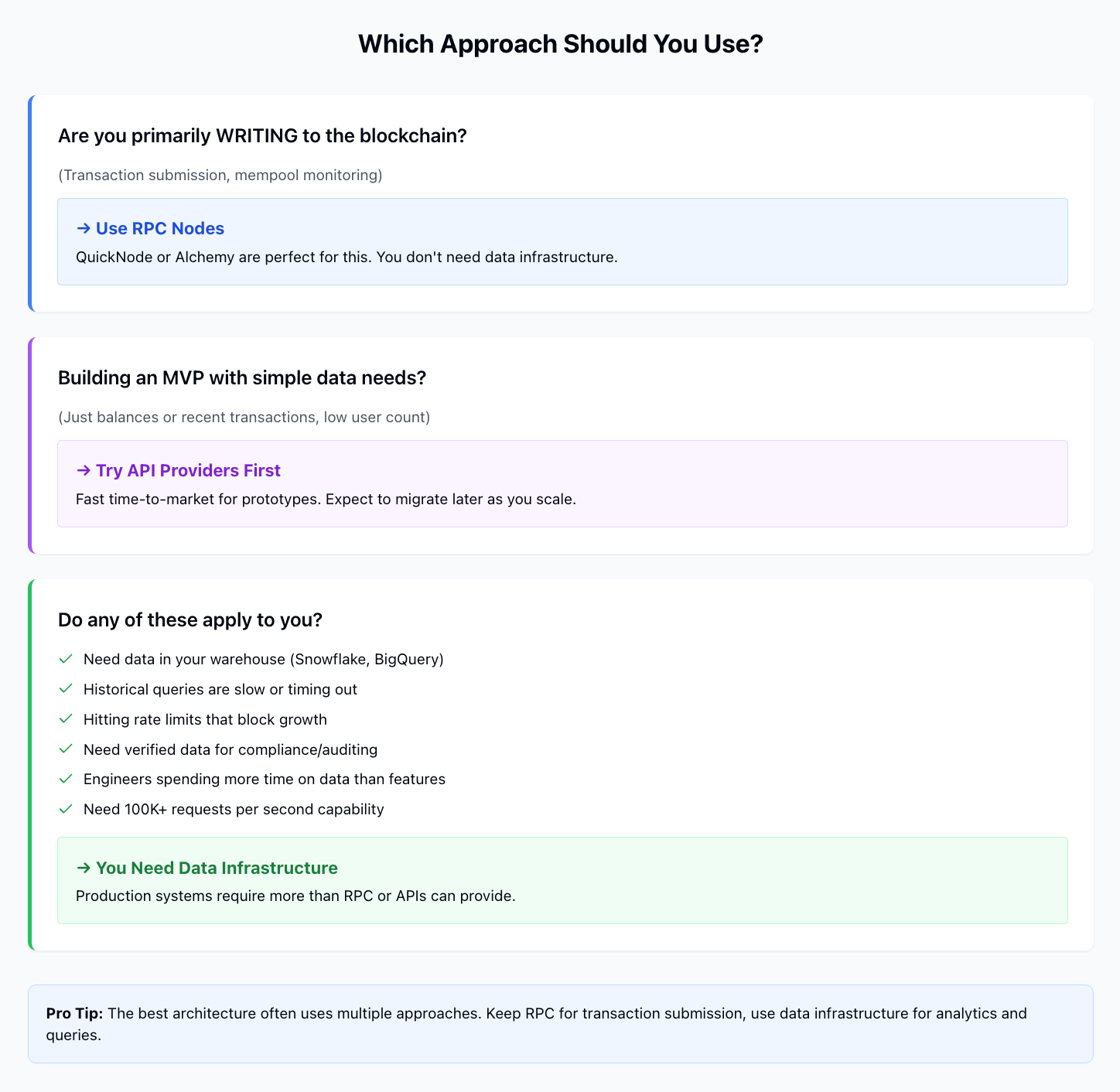
Task: Click the checkmark beside Engineers spending more time
Action: click(66, 779)
